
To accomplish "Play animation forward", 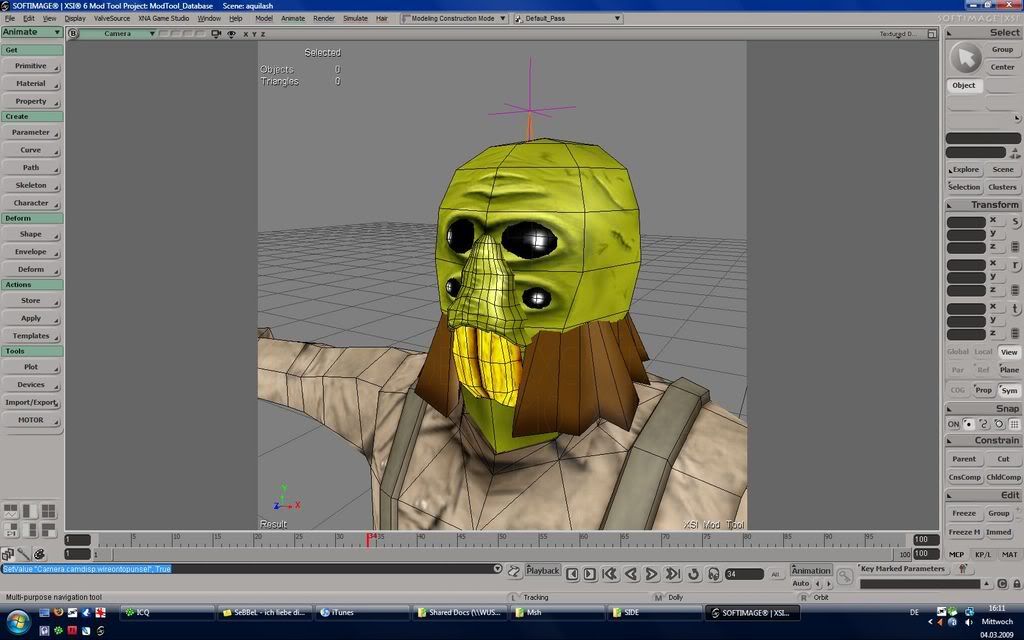I will click(651, 574).
